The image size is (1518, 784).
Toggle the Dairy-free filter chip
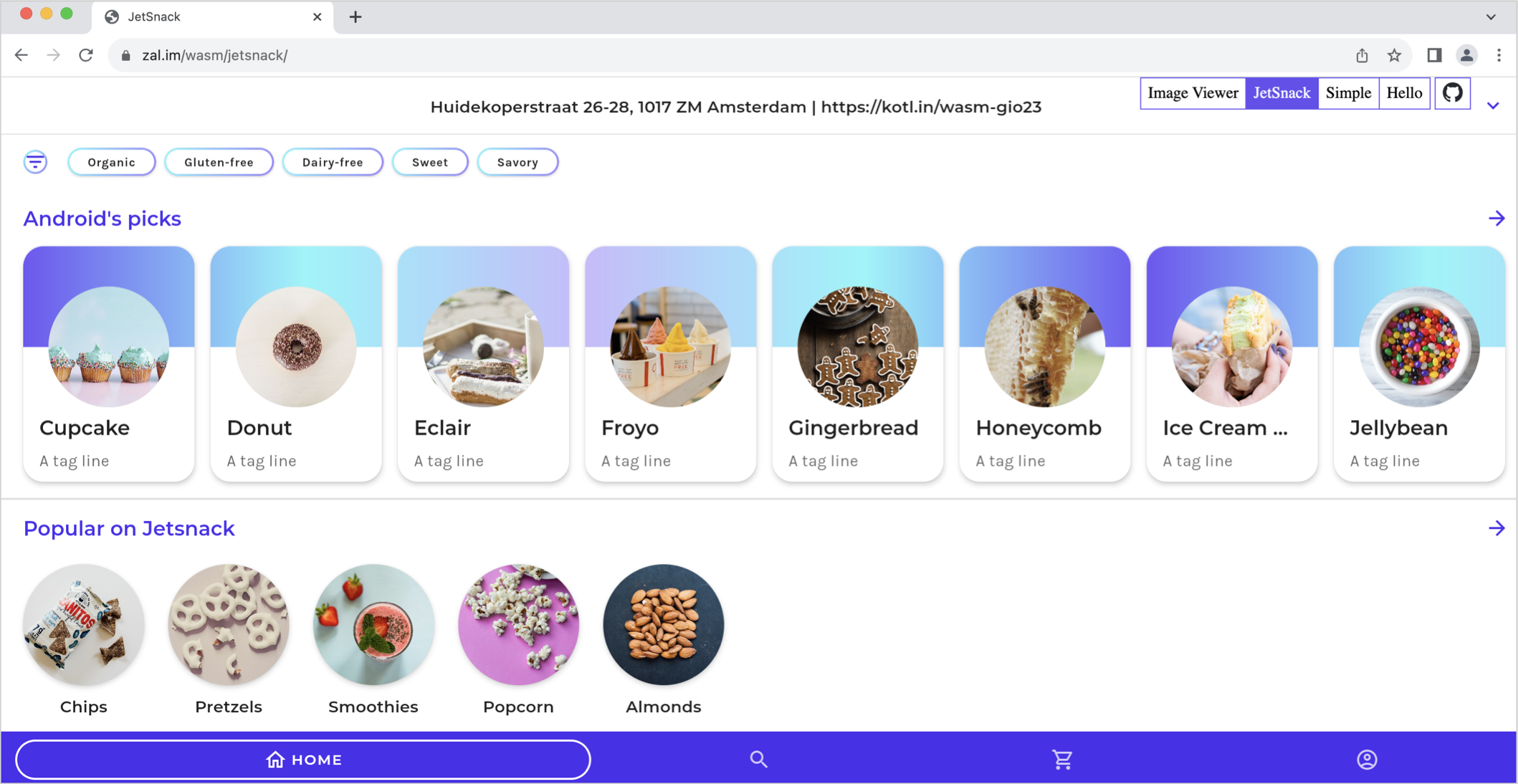point(332,161)
